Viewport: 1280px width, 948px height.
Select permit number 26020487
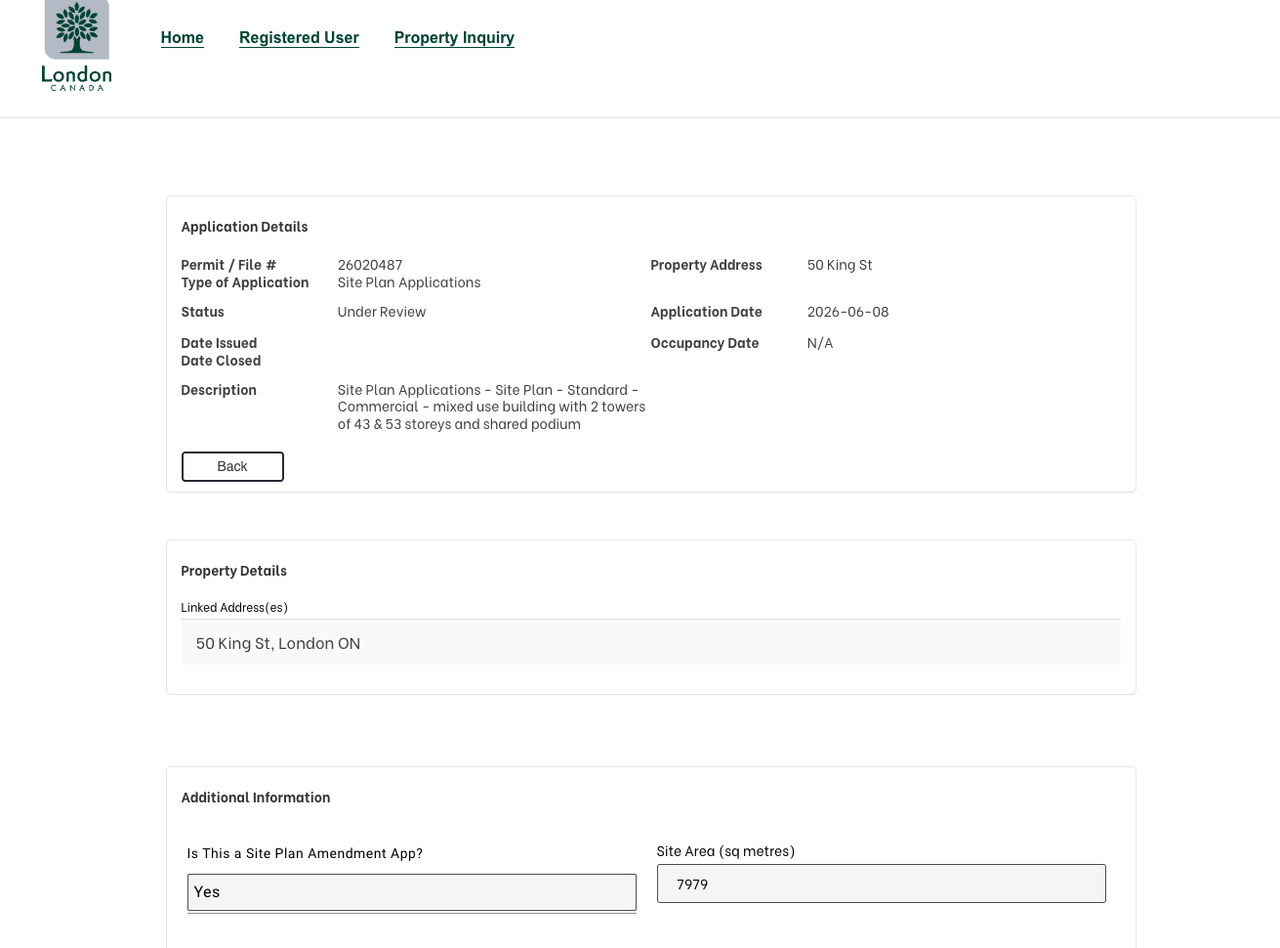pos(370,265)
